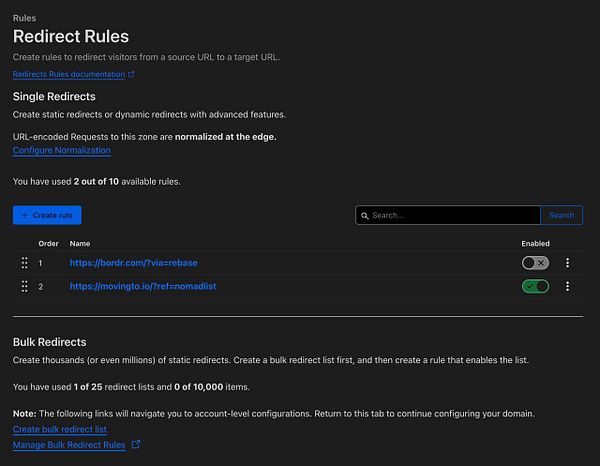Disable the movingto.io redirect rule
The height and width of the screenshot is (466, 600).
535,287
